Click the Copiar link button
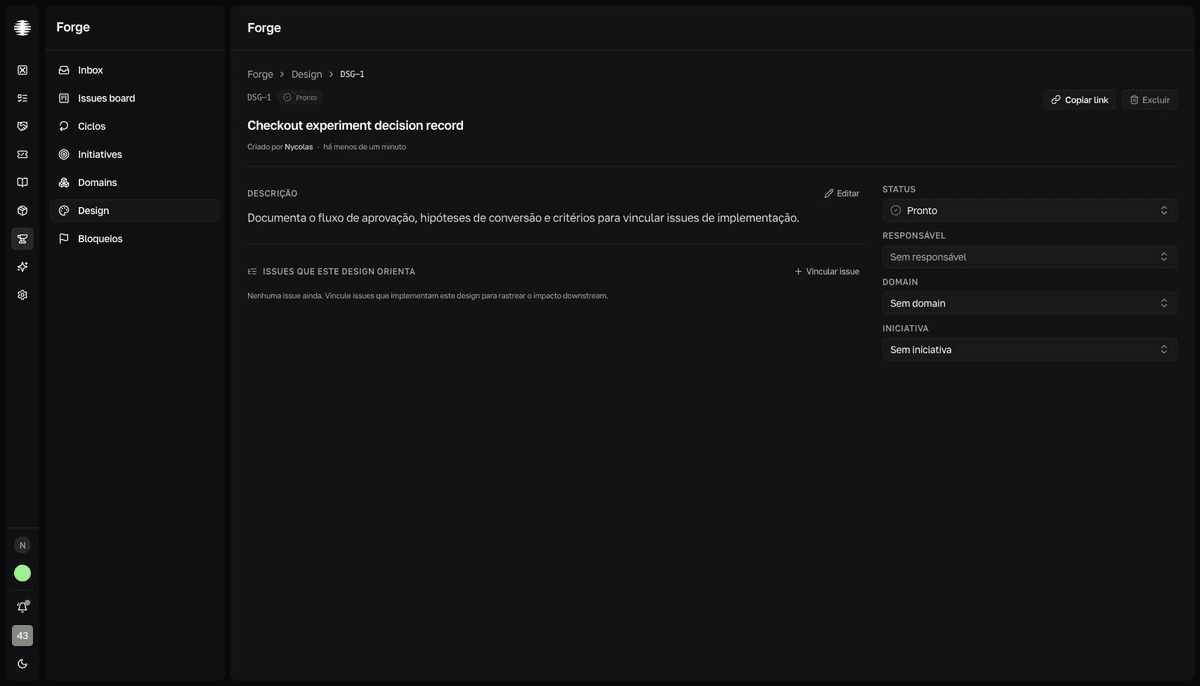 pyautogui.click(x=1080, y=100)
